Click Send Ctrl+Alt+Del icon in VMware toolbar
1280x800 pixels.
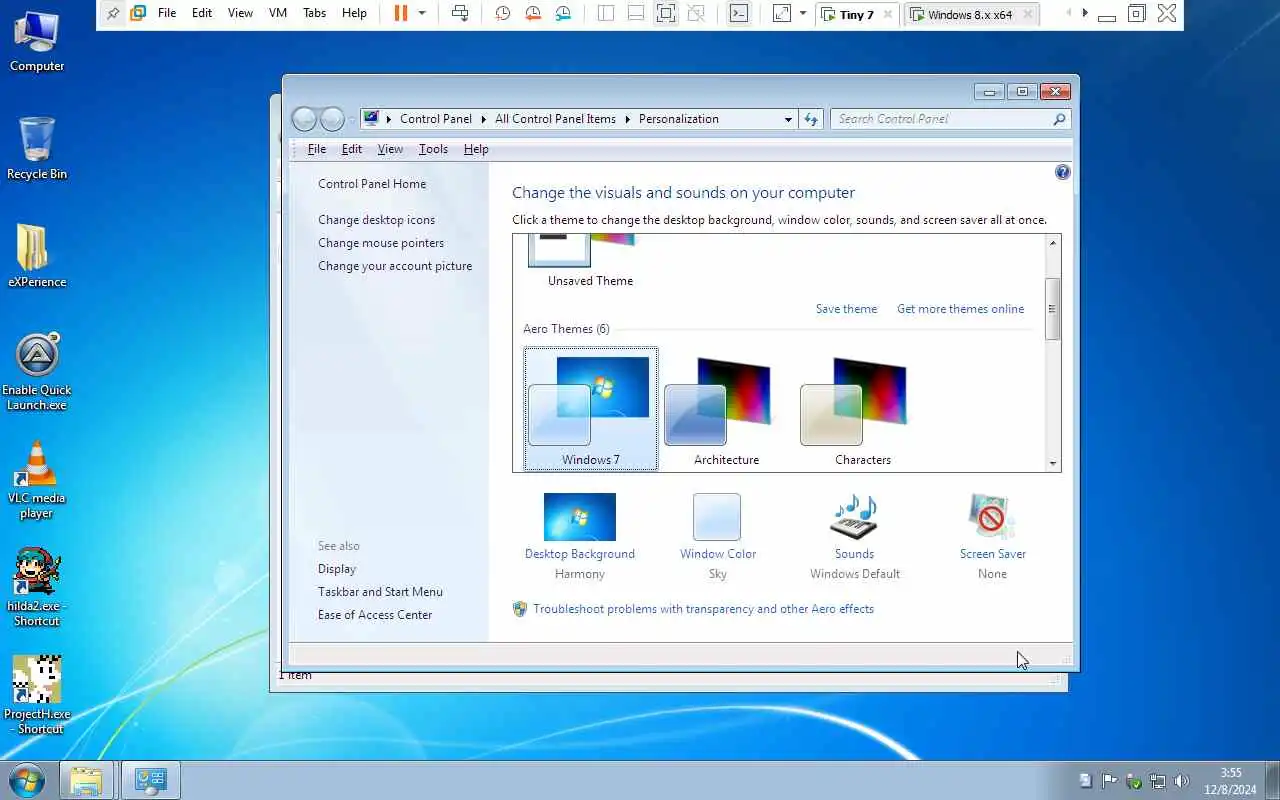click(x=460, y=13)
